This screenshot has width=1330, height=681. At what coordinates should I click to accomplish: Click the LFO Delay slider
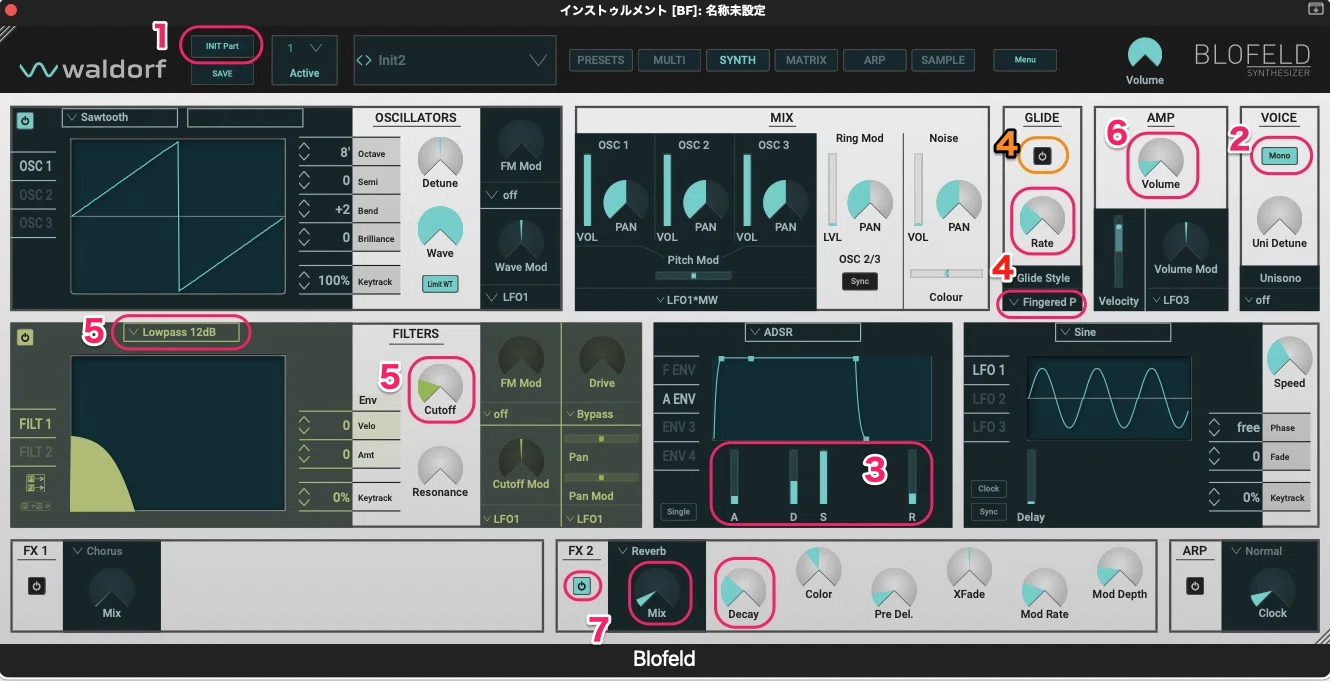click(1031, 477)
